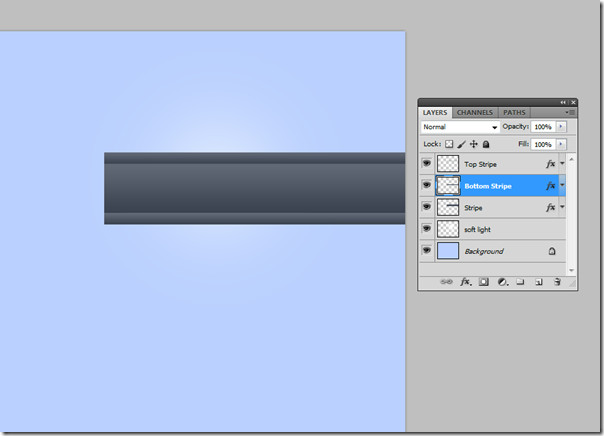The height and width of the screenshot is (436, 604).
Task: Close the Layers panel
Action: click(573, 102)
